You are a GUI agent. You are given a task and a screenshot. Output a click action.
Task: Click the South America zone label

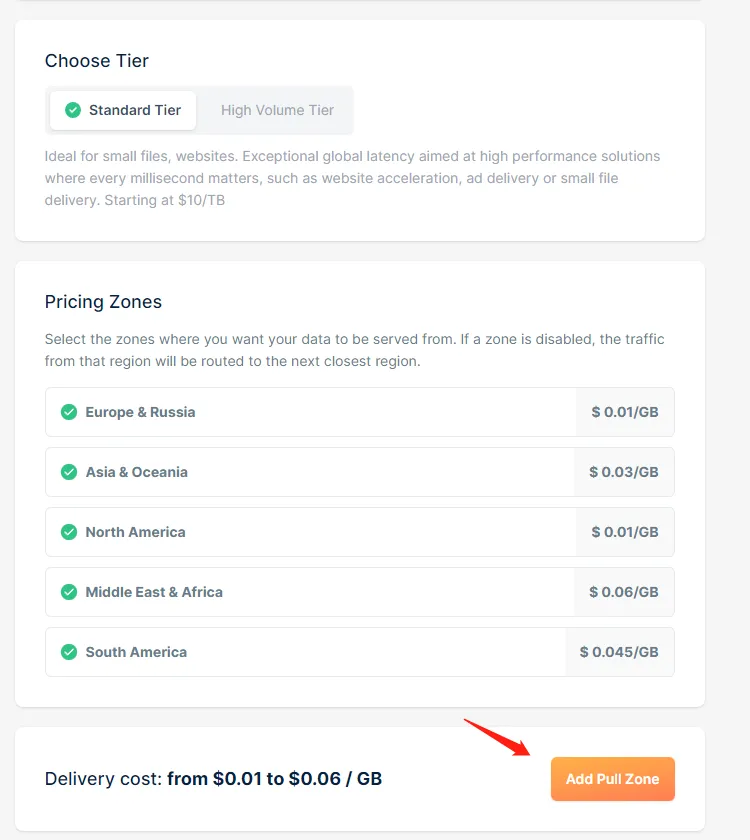point(136,652)
